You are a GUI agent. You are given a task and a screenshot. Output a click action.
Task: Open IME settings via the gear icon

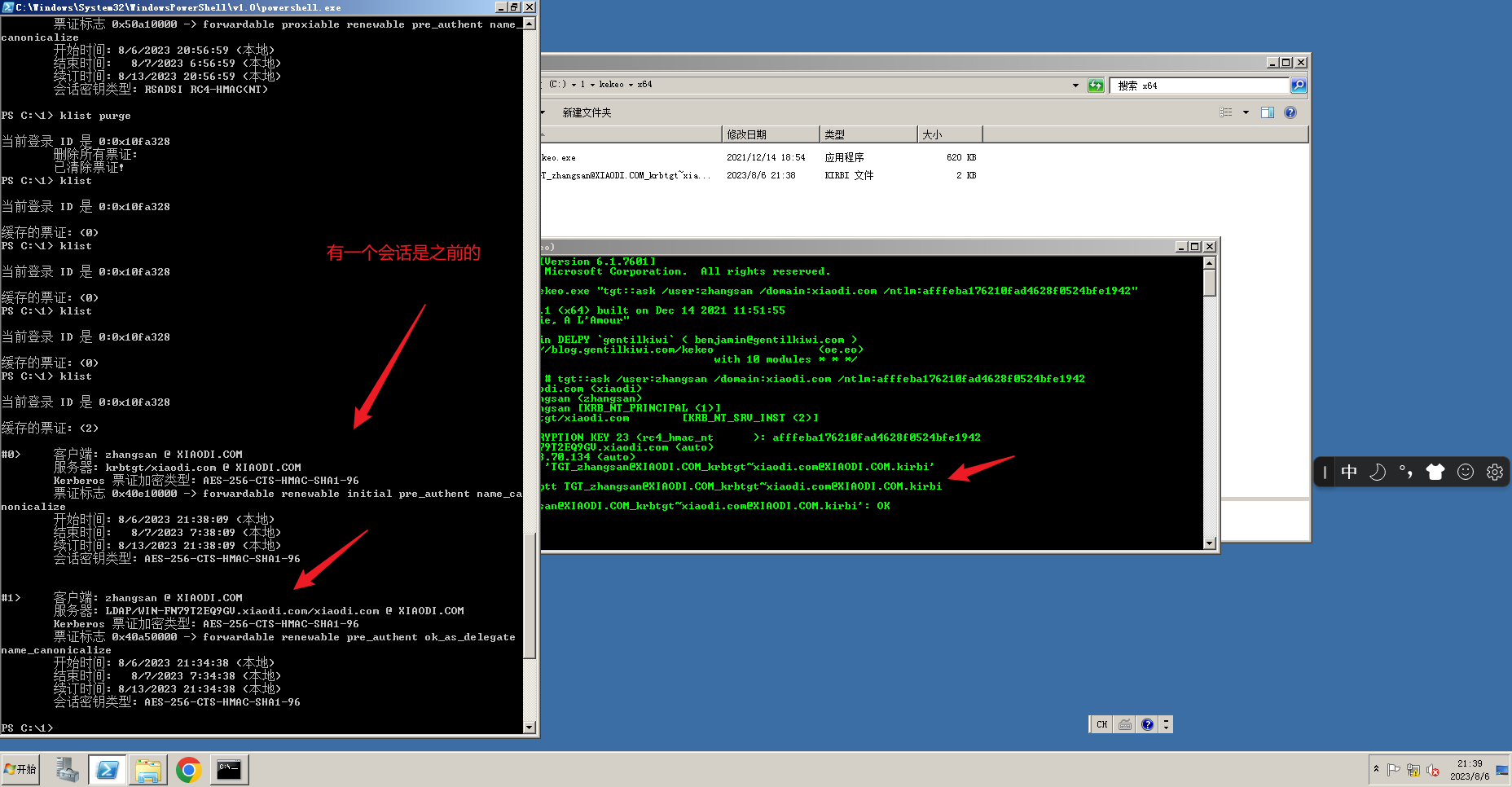tap(1494, 472)
